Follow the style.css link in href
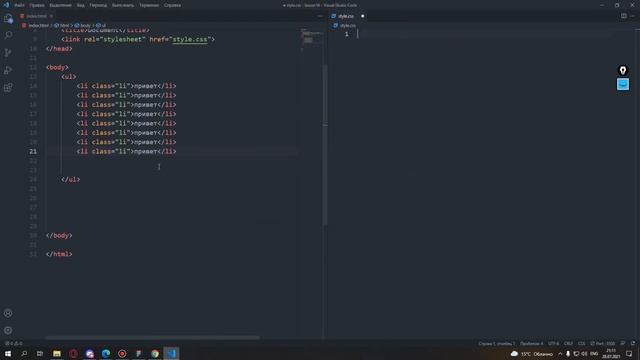Viewport: 640px width, 360px height. click(x=190, y=40)
